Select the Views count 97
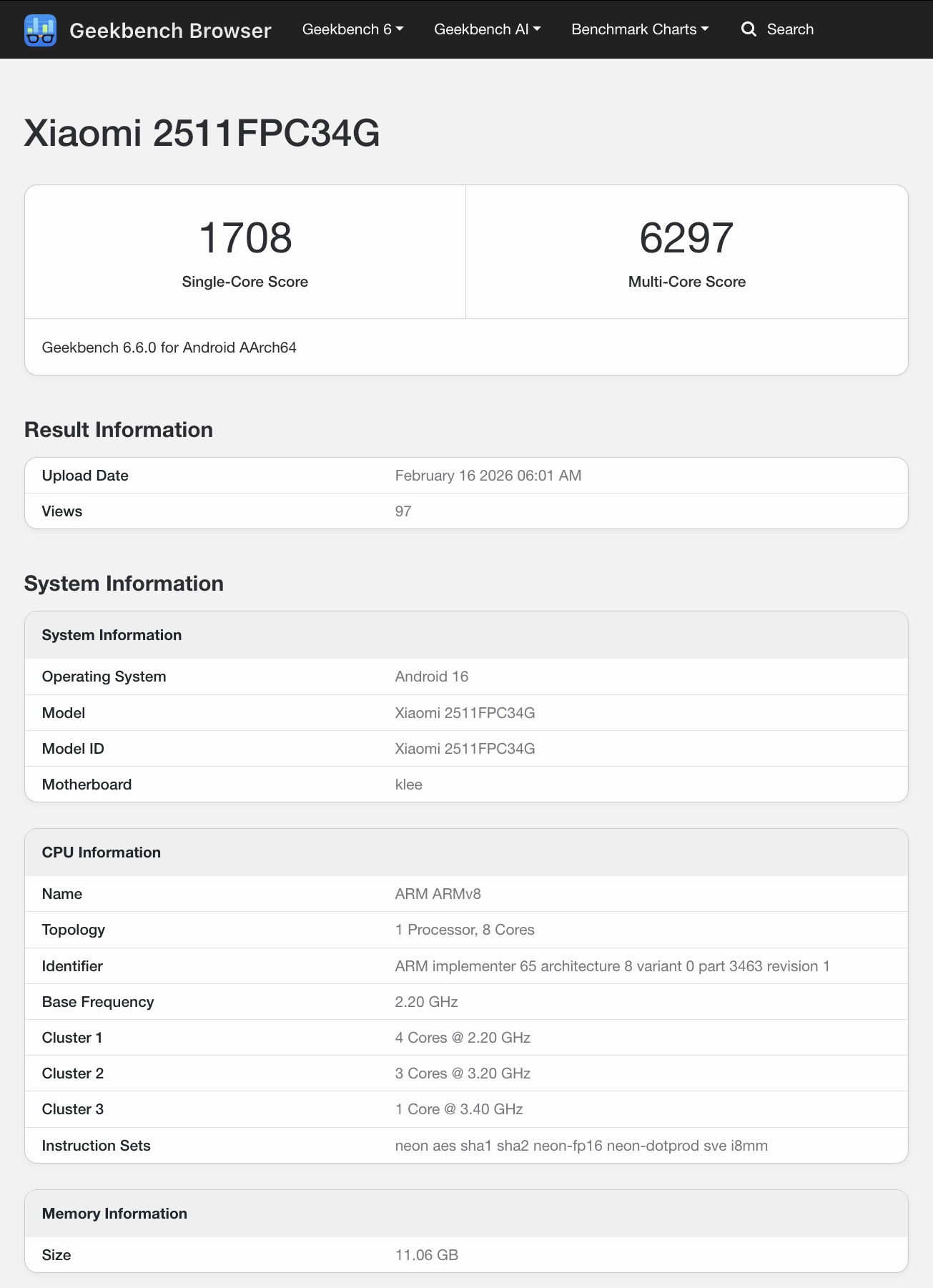Image resolution: width=933 pixels, height=1288 pixels. coord(403,511)
